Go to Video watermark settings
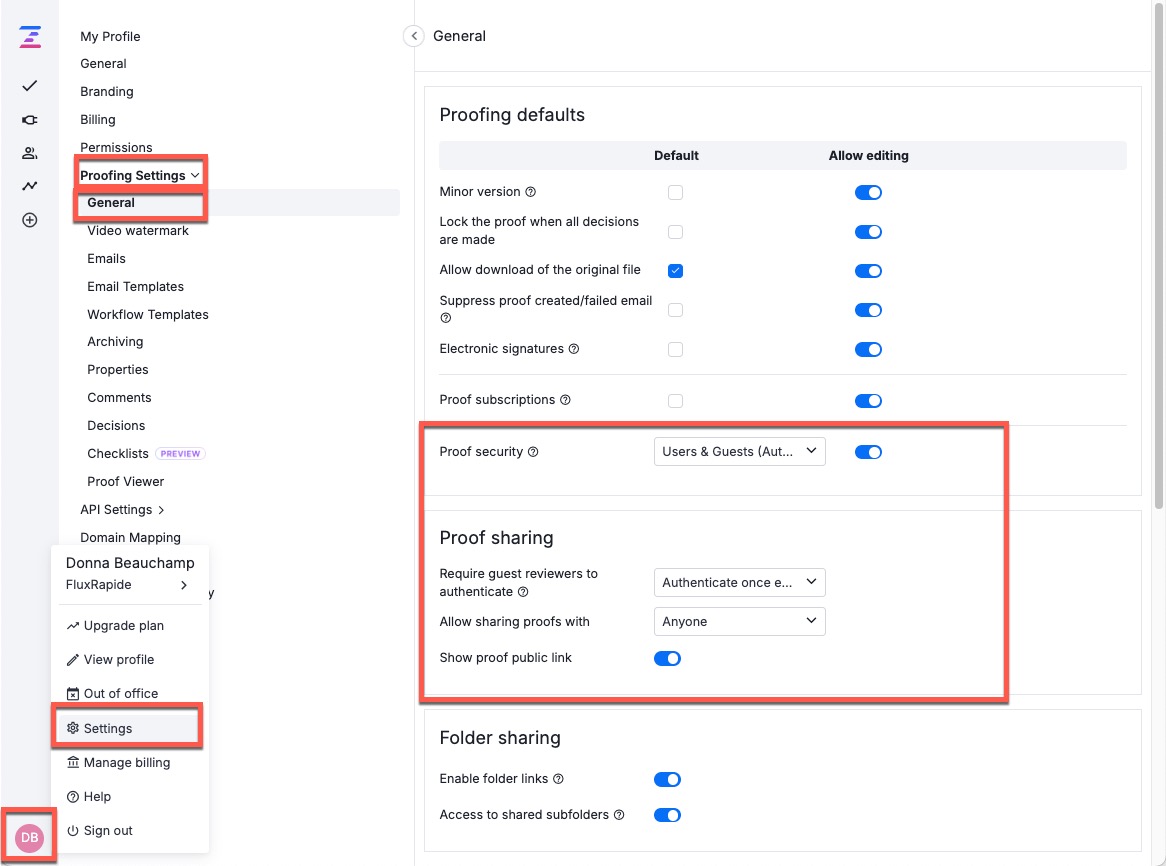This screenshot has height=866, width=1166. (x=138, y=230)
